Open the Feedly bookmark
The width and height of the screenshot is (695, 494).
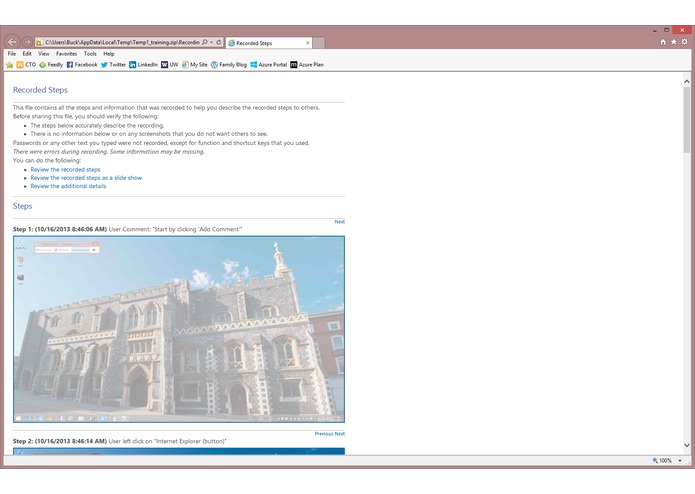[51, 65]
